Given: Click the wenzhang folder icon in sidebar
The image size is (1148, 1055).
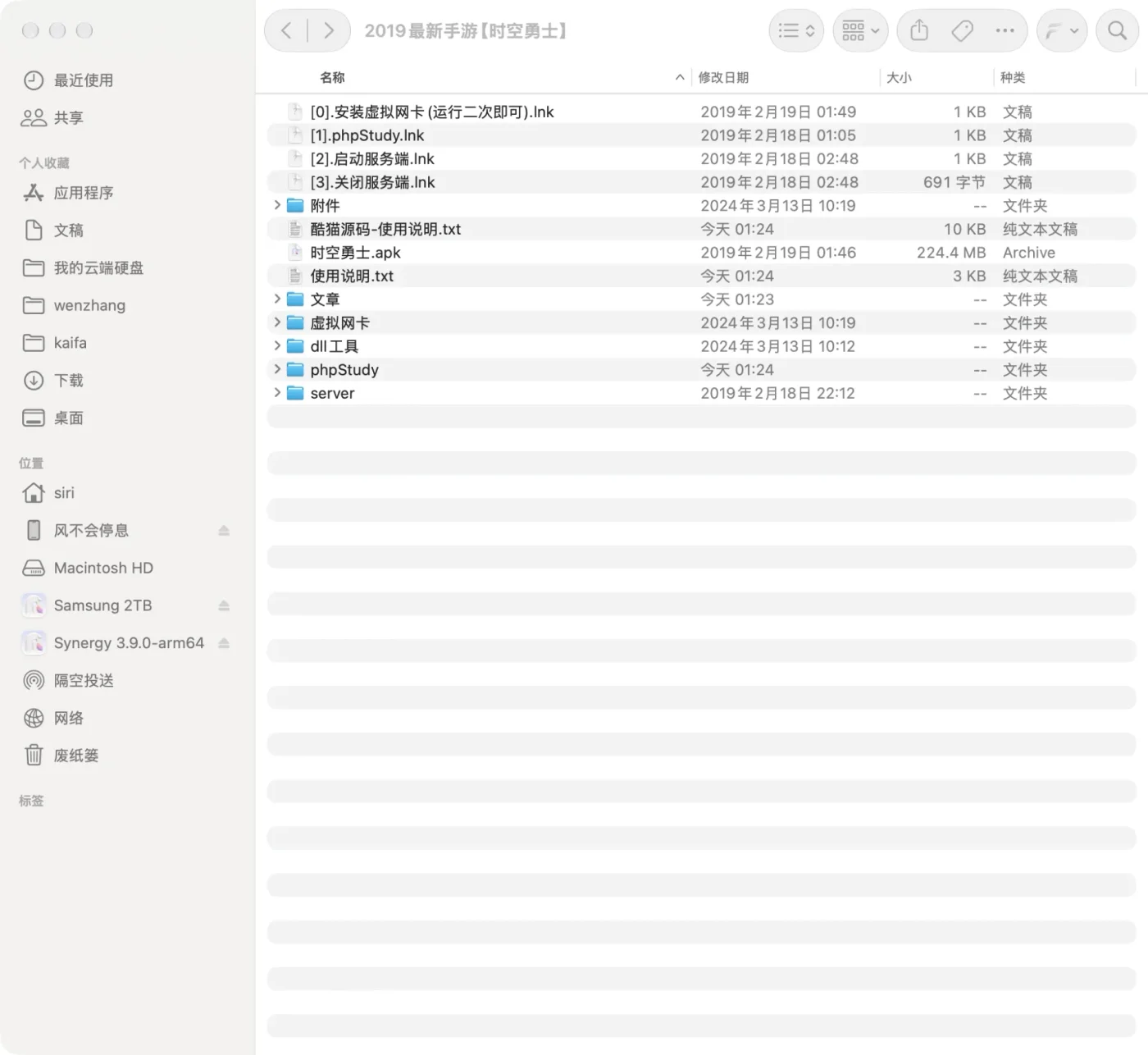Looking at the screenshot, I should pyautogui.click(x=34, y=305).
